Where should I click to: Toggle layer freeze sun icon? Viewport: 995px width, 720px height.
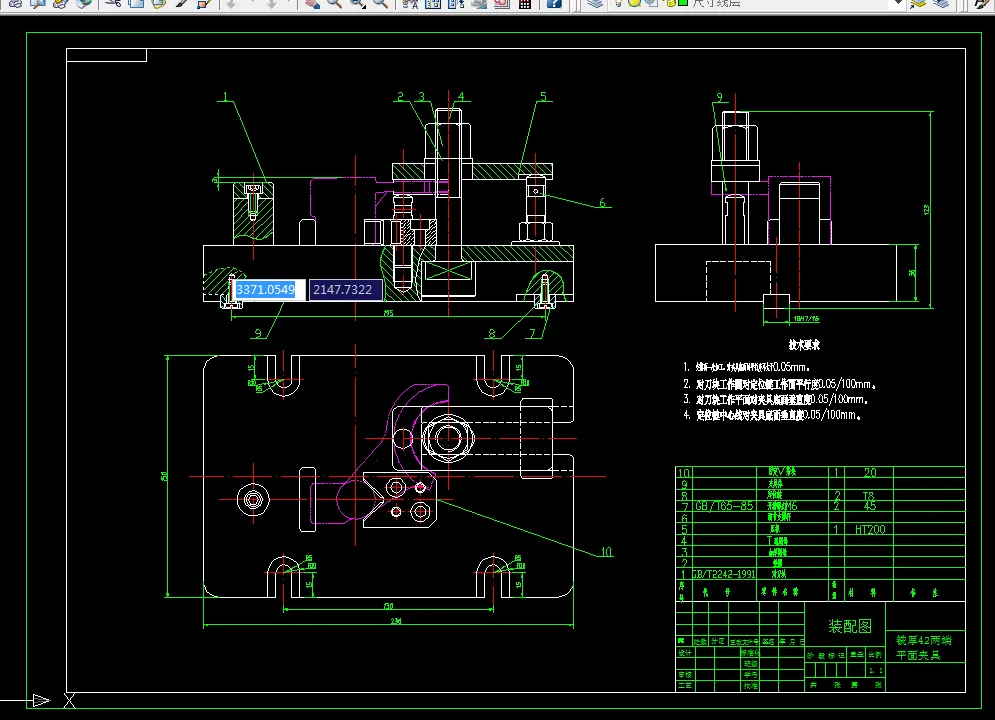tap(634, 4)
